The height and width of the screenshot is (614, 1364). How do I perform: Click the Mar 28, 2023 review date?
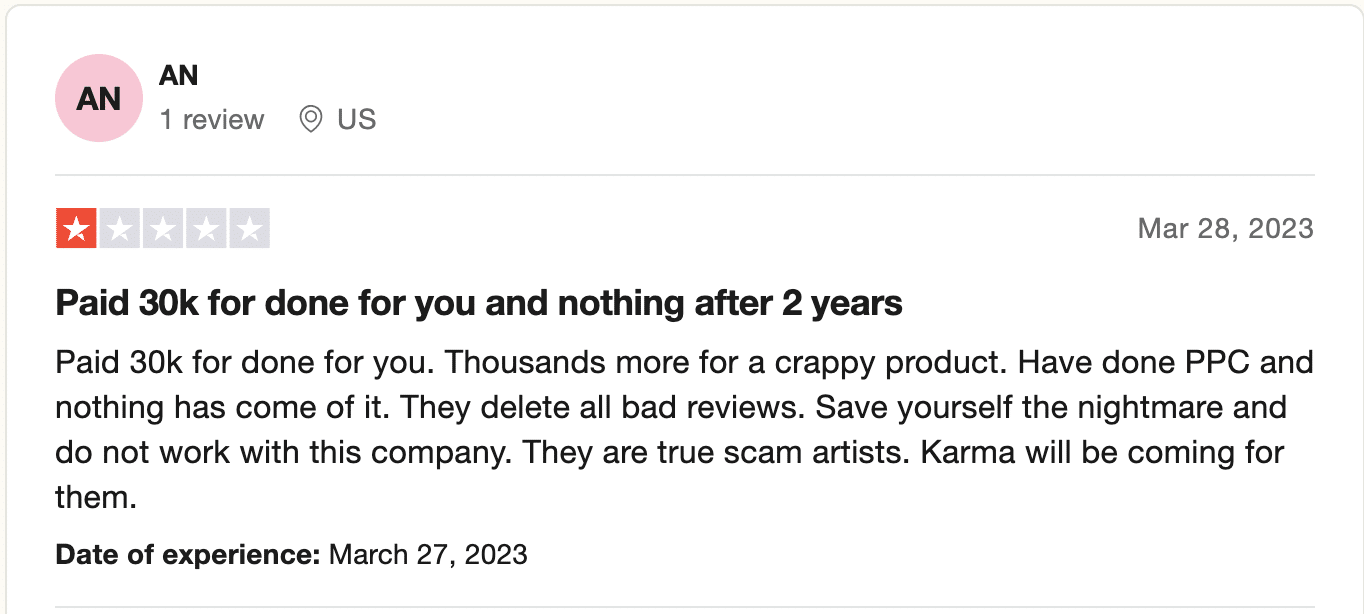[x=1225, y=229]
